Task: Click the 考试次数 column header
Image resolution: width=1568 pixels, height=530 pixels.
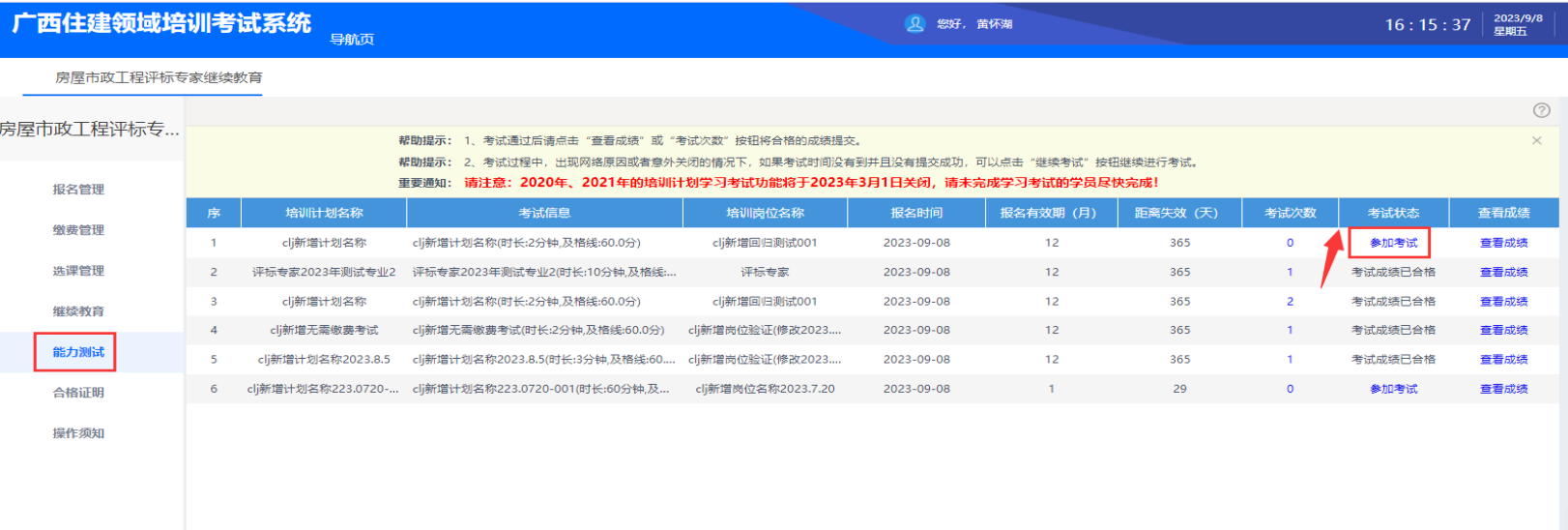Action: coord(1290,213)
